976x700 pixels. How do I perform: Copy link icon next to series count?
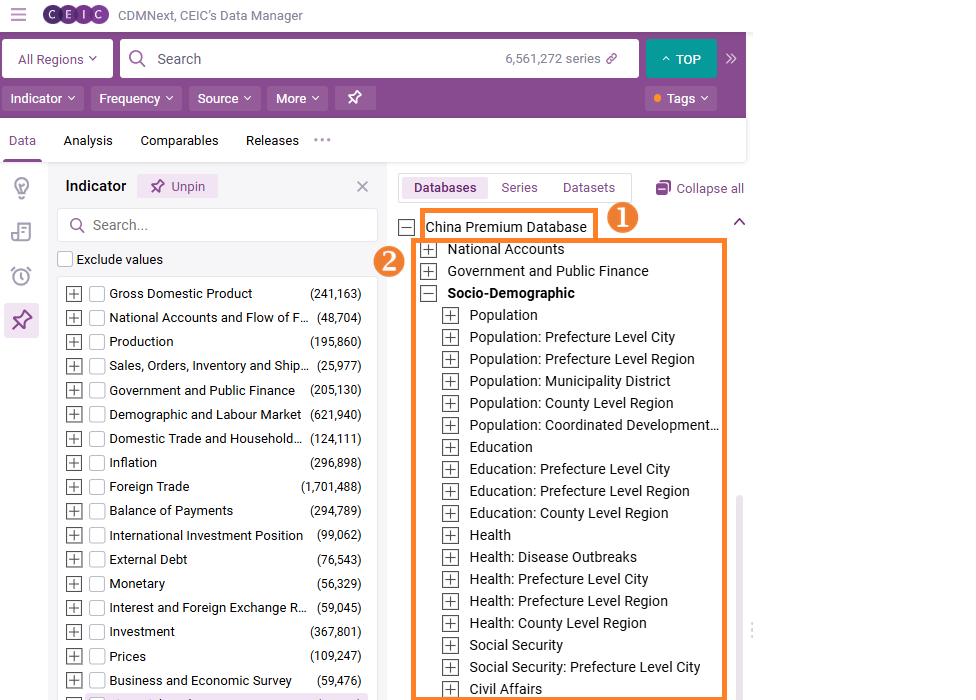point(612,59)
